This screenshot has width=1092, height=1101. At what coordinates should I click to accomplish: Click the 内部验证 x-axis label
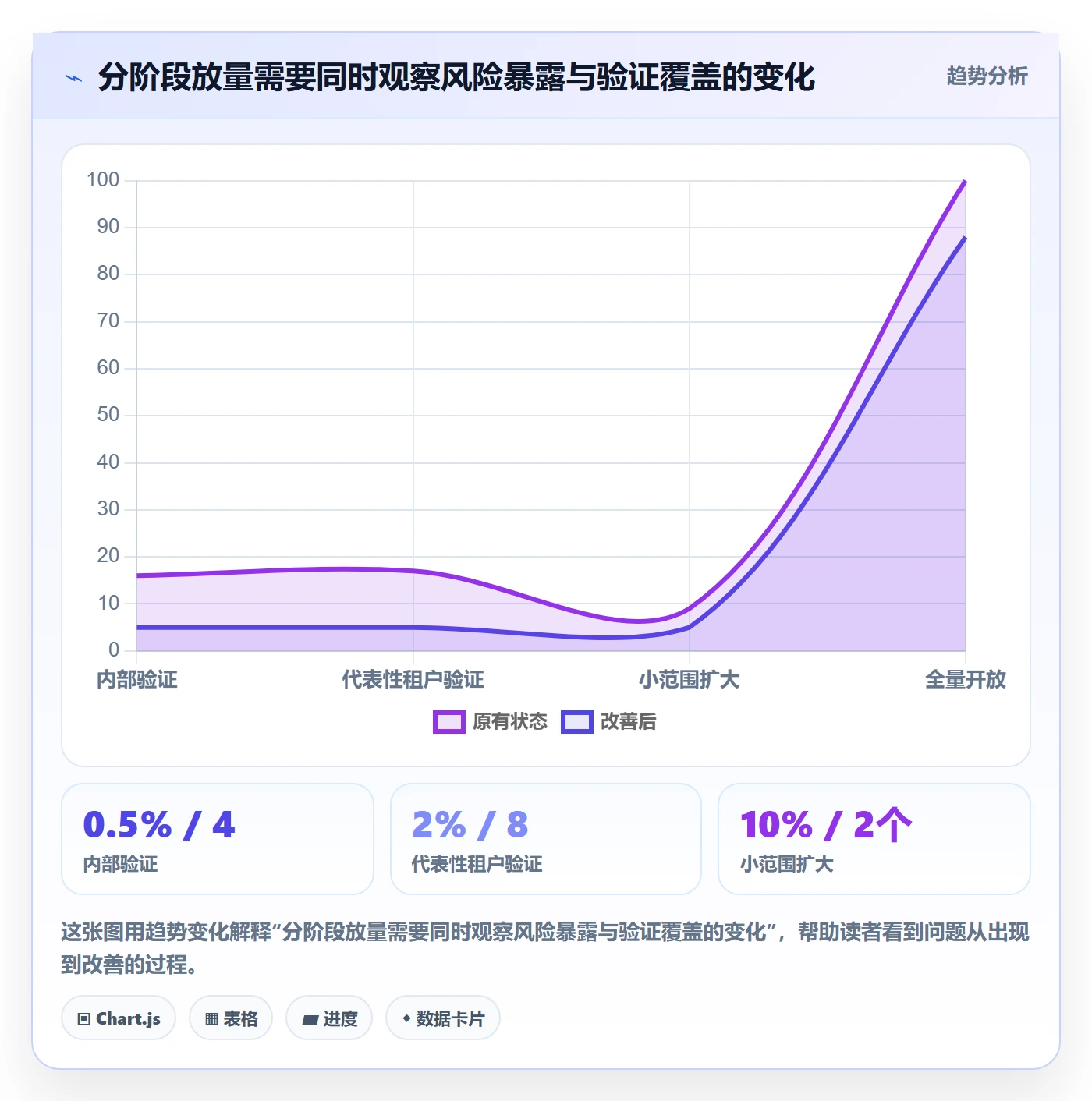click(x=137, y=680)
